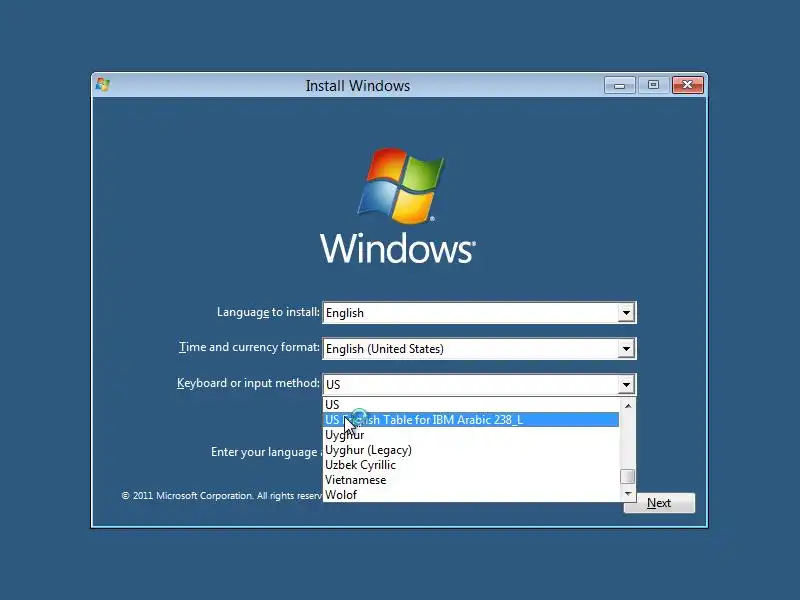
Task: Click the Next button
Action: [x=659, y=503]
